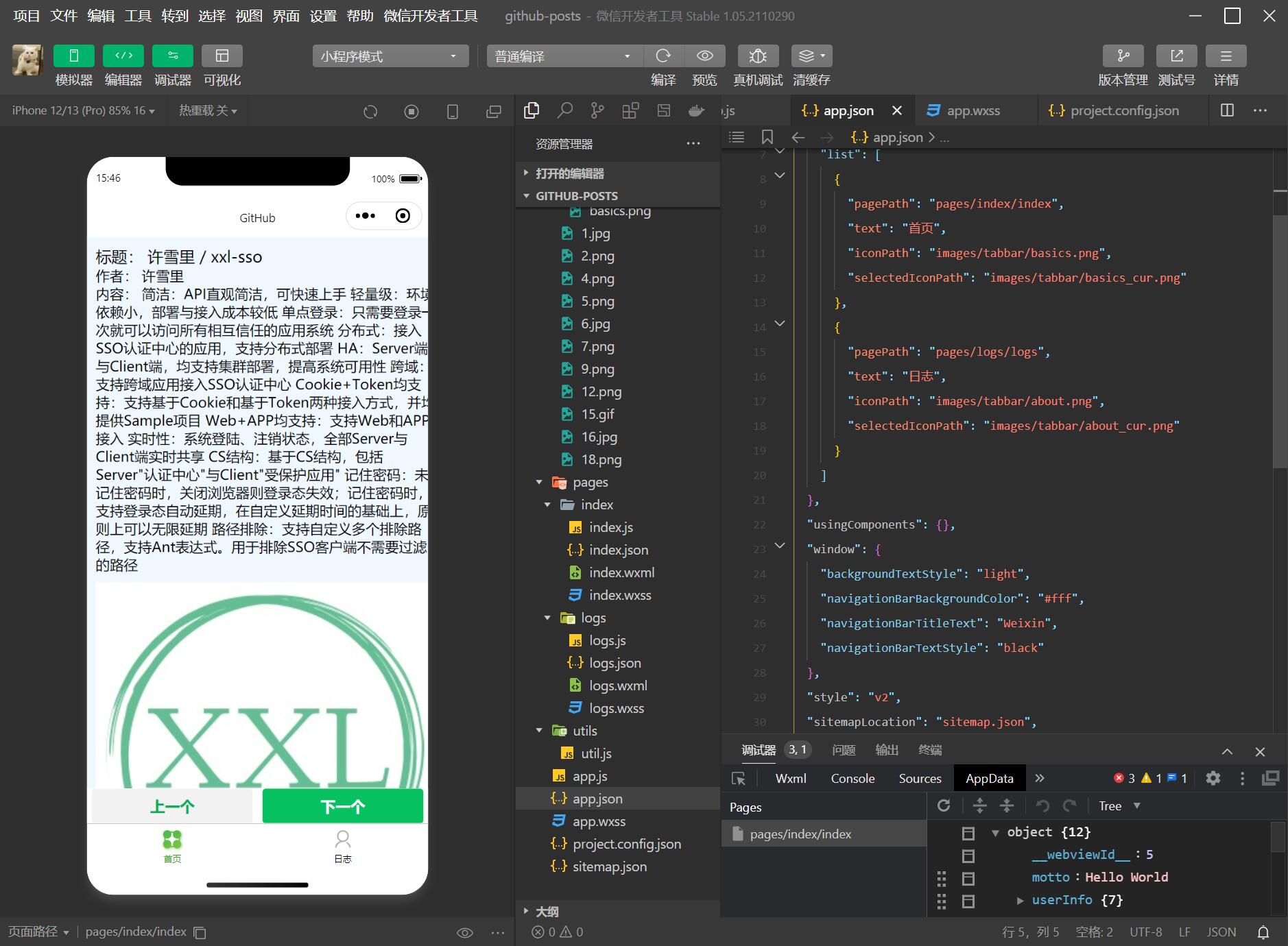
Task: Open the 设置 menu
Action: (x=323, y=16)
